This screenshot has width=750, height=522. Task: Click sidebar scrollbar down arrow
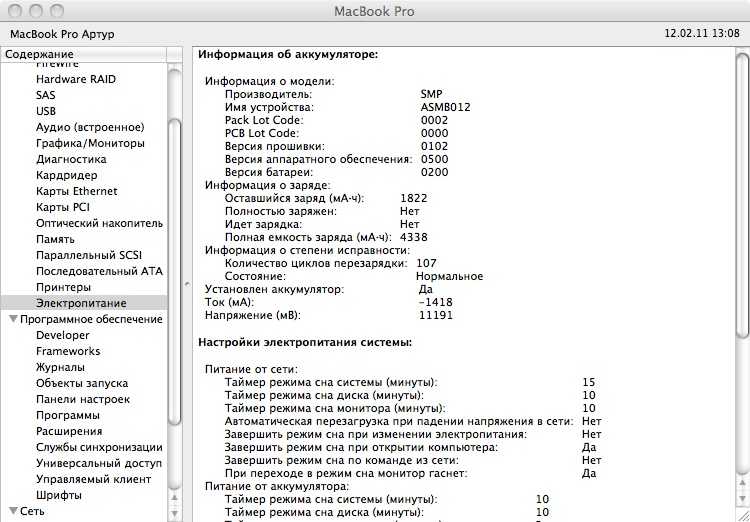[x=175, y=513]
